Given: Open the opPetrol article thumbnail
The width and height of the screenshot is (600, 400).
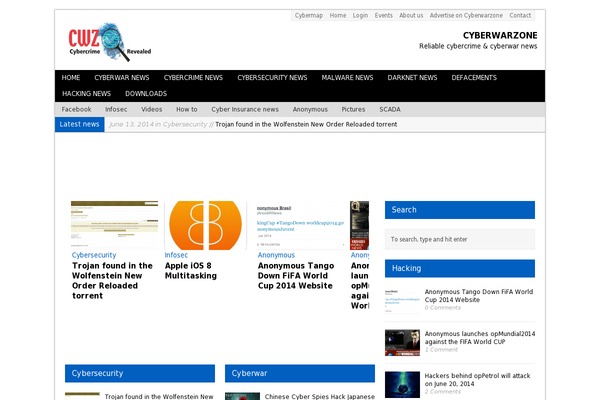Looking at the screenshot, I should [x=402, y=385].
